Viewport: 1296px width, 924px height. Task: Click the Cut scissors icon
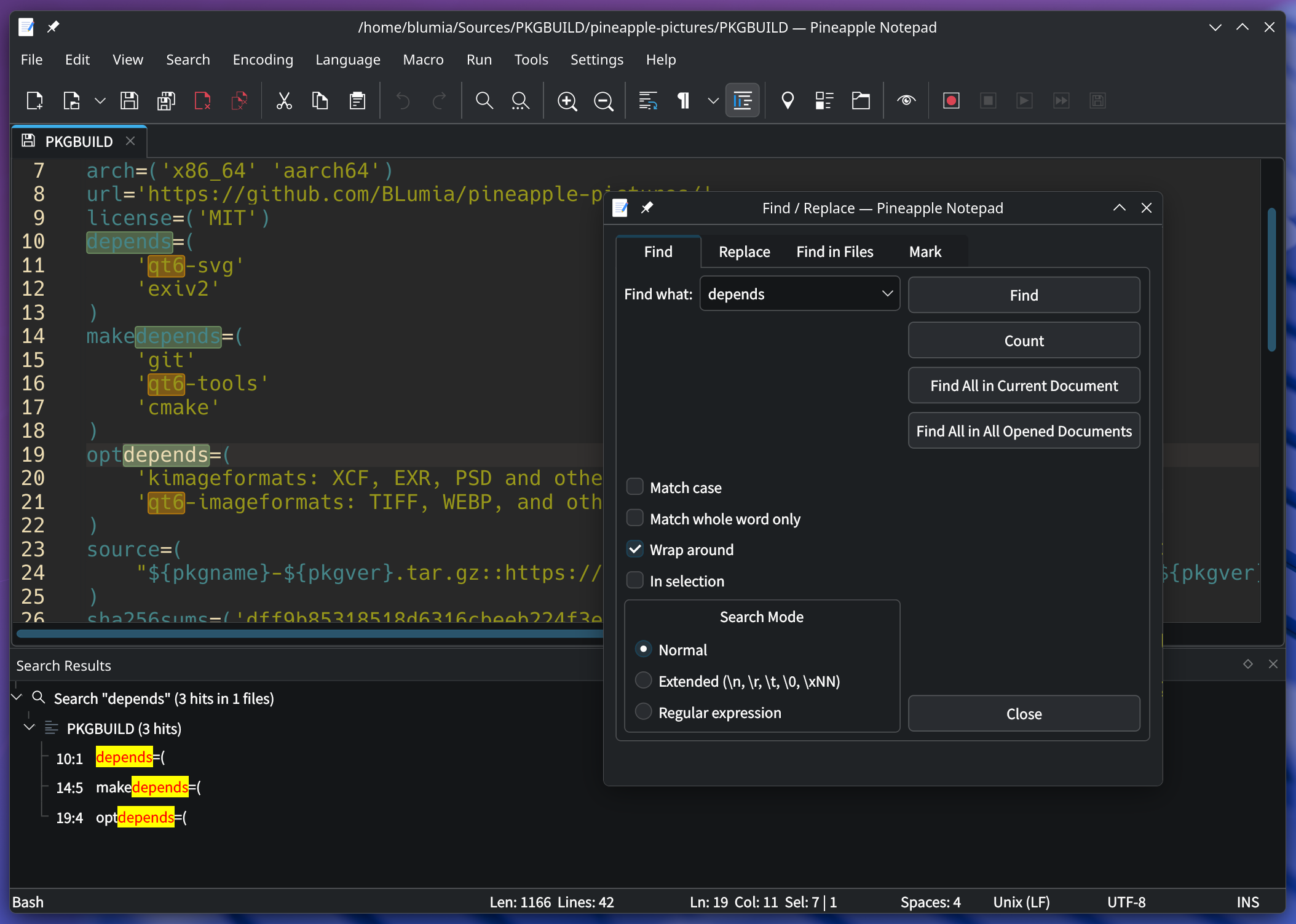tap(283, 100)
